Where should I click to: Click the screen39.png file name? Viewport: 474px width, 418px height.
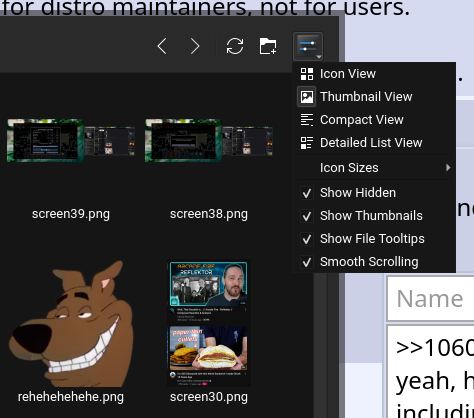[71, 214]
